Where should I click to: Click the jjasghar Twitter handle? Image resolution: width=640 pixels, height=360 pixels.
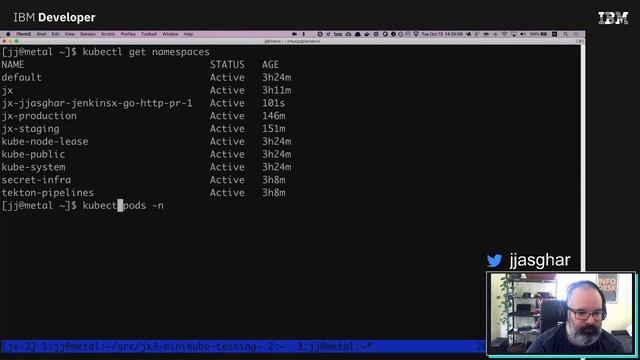540,260
